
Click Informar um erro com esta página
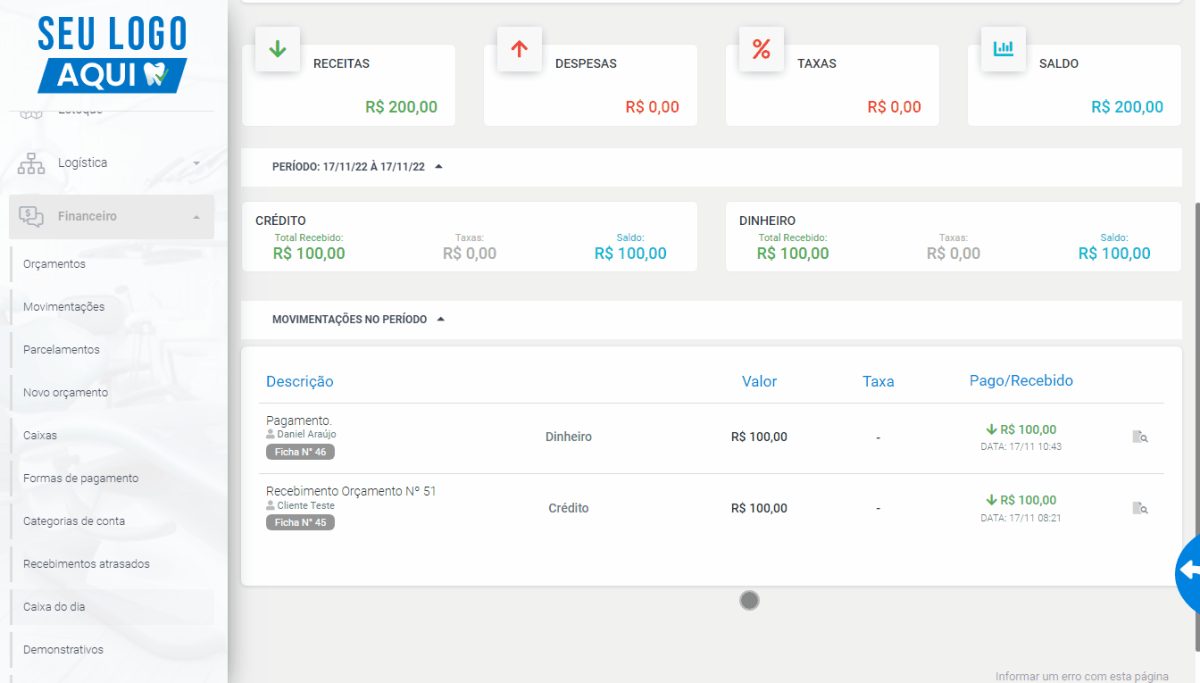1082,676
